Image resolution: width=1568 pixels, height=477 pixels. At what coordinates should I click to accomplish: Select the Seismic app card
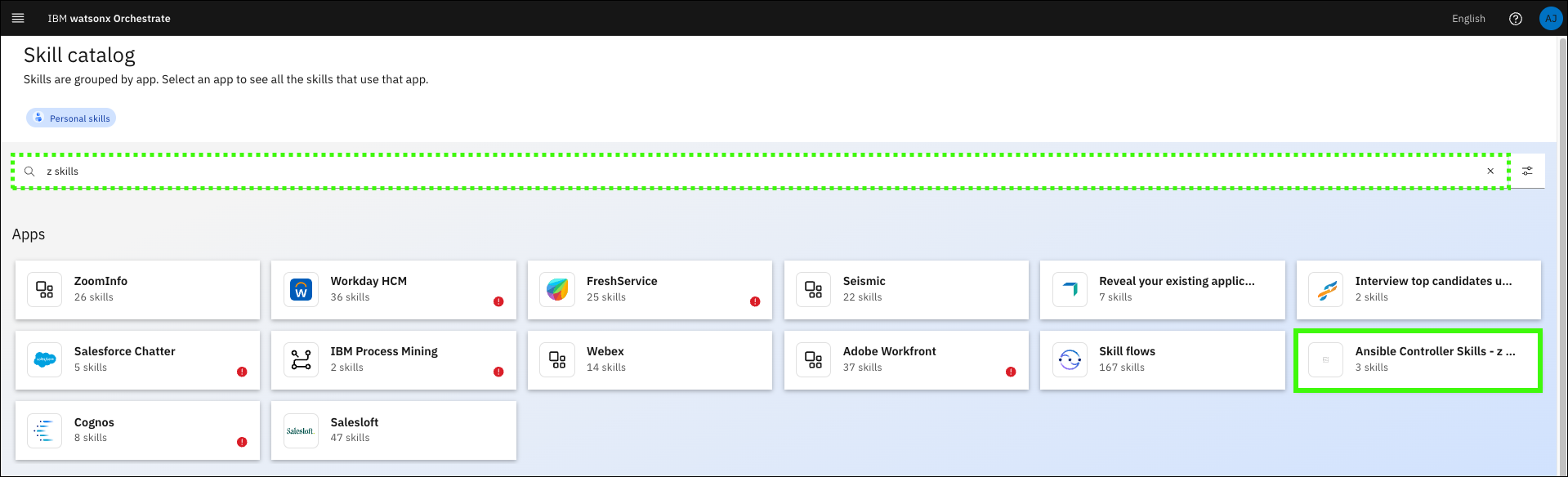905,290
